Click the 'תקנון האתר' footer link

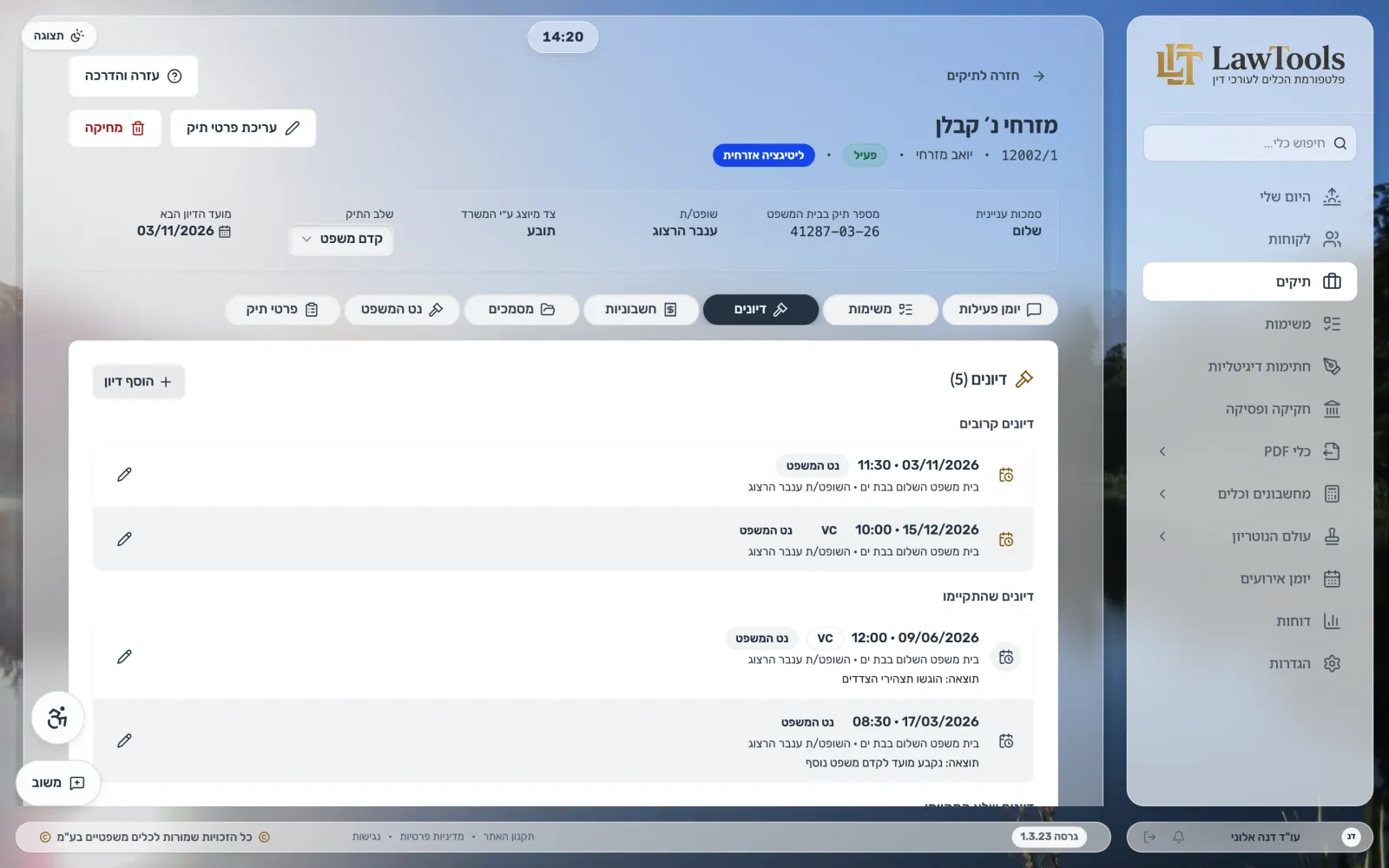click(509, 837)
